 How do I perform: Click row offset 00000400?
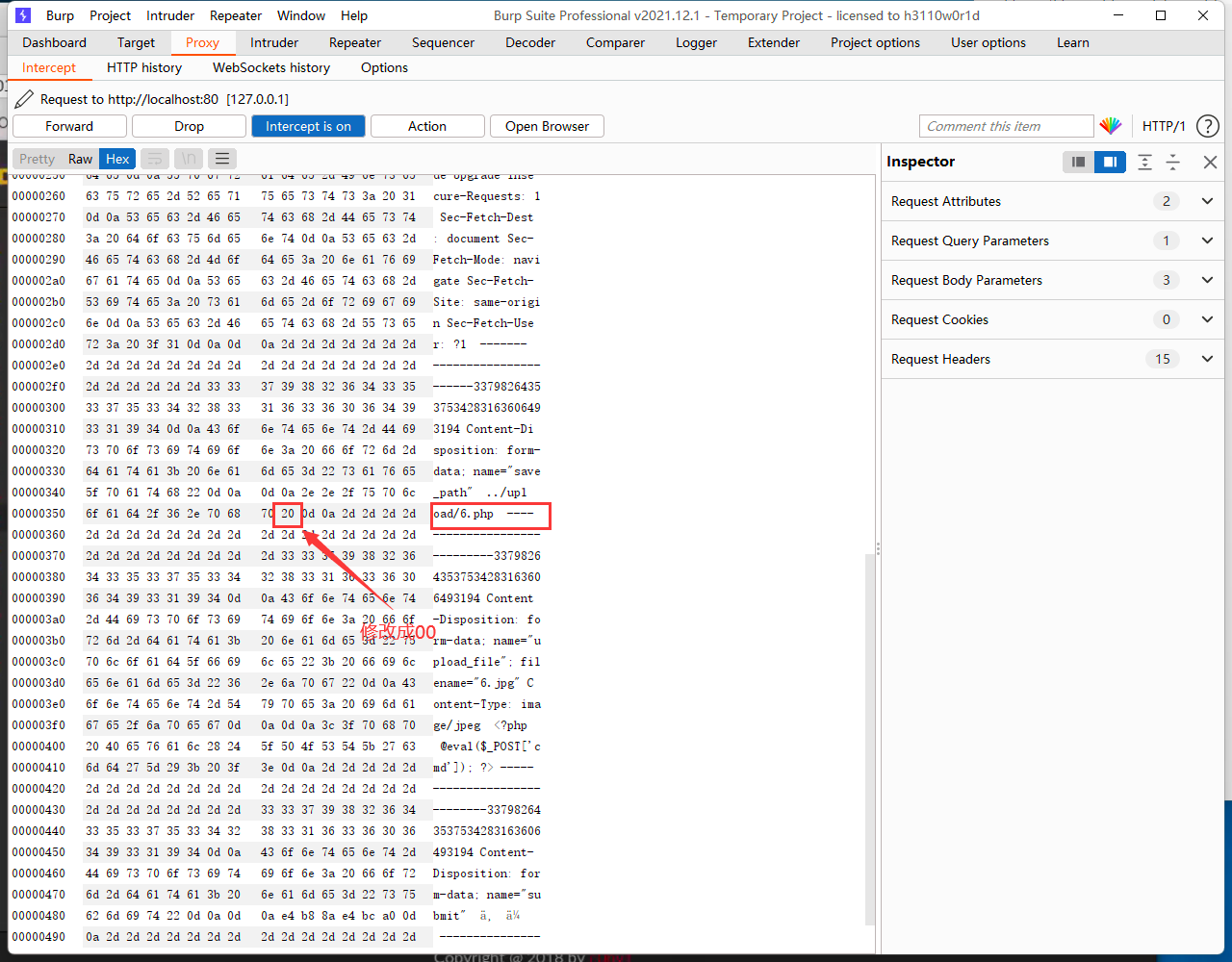(38, 747)
